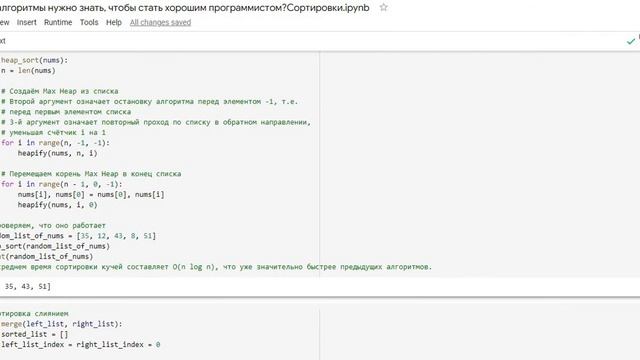Click the comment starting '# 3-й аргумент означает'

click(x=156, y=122)
